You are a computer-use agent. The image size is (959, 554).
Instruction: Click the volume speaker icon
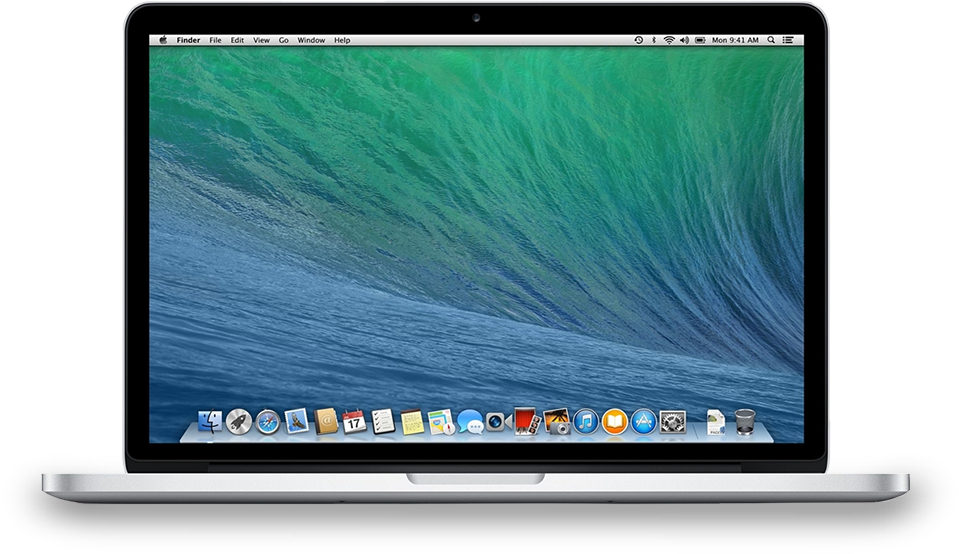click(x=684, y=40)
